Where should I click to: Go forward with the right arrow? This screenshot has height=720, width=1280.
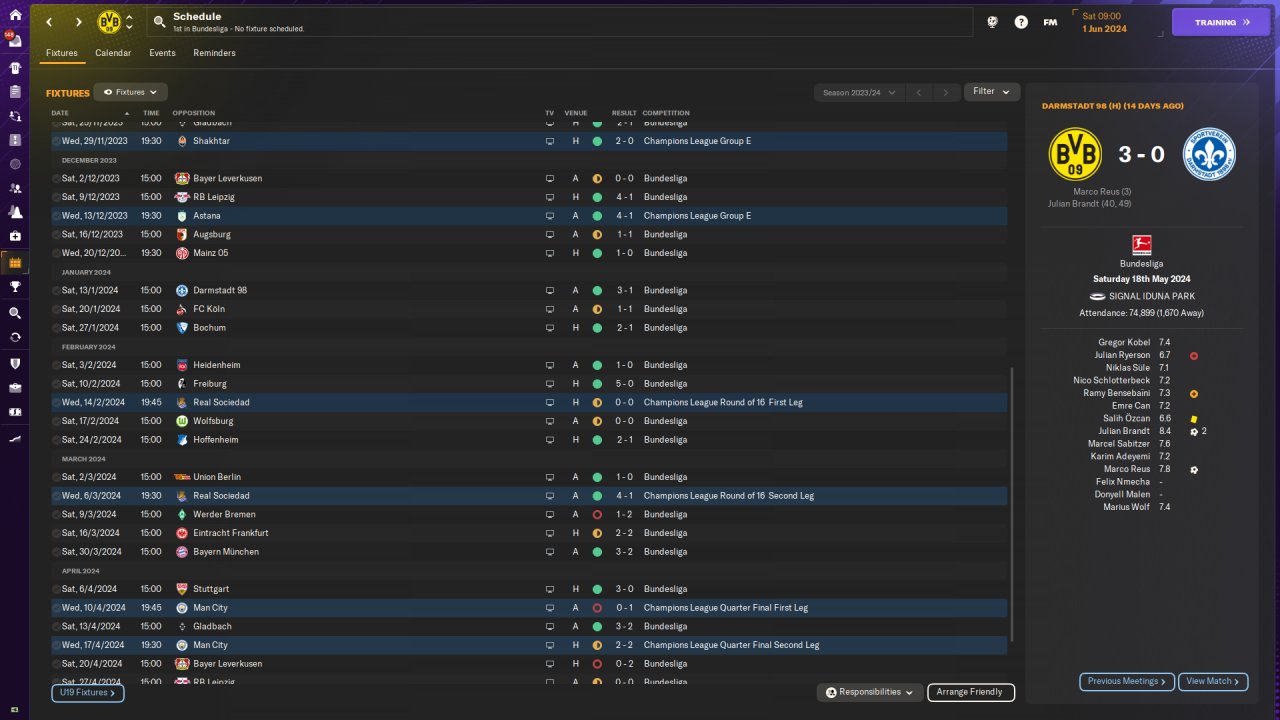[79, 22]
